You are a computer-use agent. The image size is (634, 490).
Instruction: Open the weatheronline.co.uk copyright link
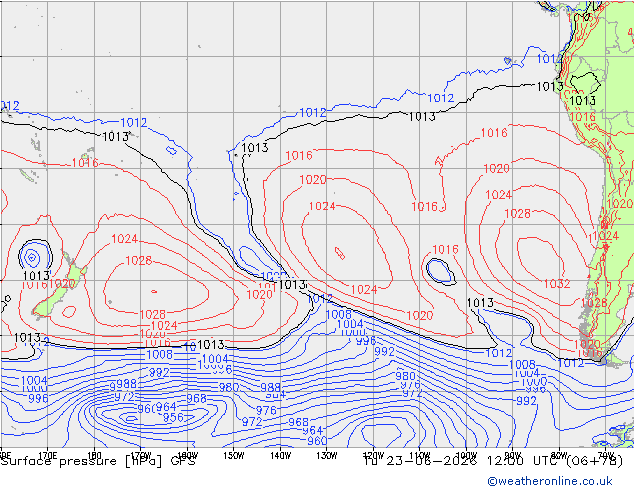coord(550,481)
